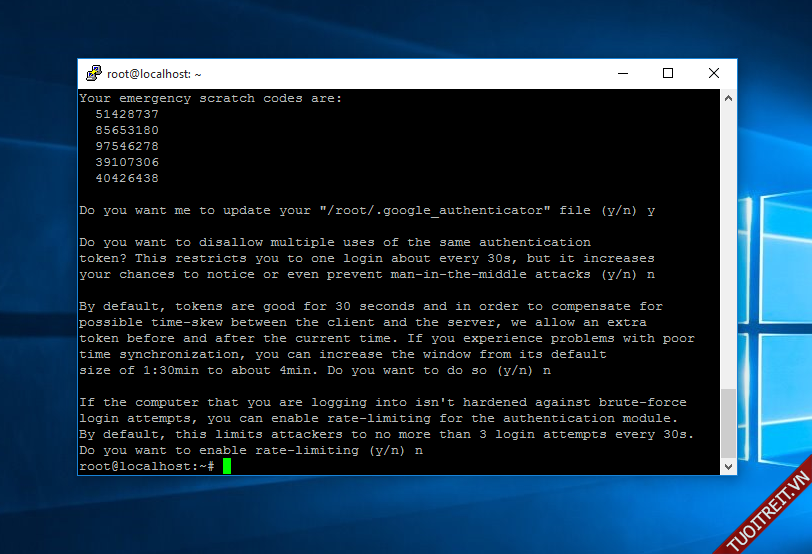Maximize the PuTTY terminal window
This screenshot has height=554, width=812.
click(x=668, y=73)
